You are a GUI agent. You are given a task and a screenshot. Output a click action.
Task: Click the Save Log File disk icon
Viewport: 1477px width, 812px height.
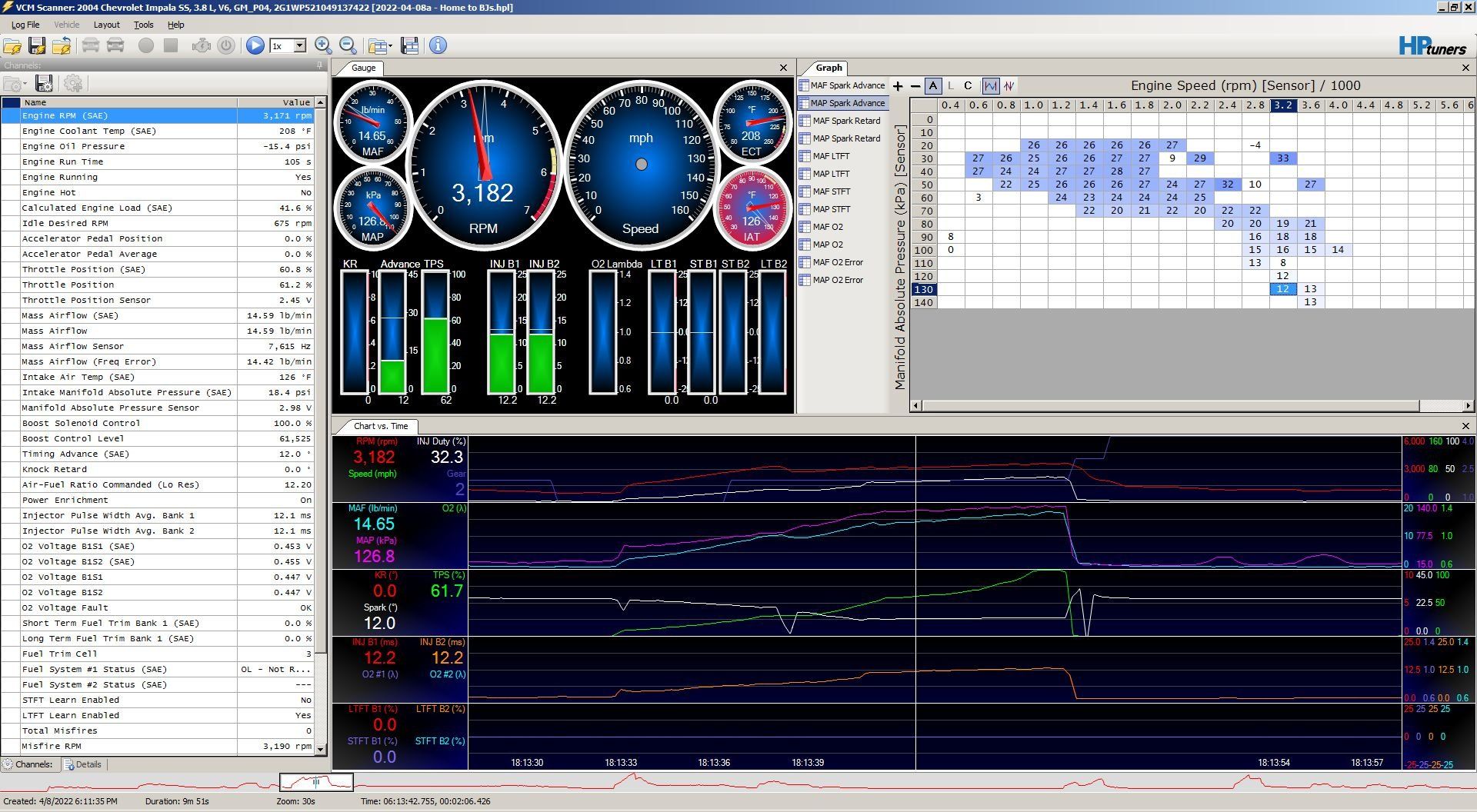[36, 45]
